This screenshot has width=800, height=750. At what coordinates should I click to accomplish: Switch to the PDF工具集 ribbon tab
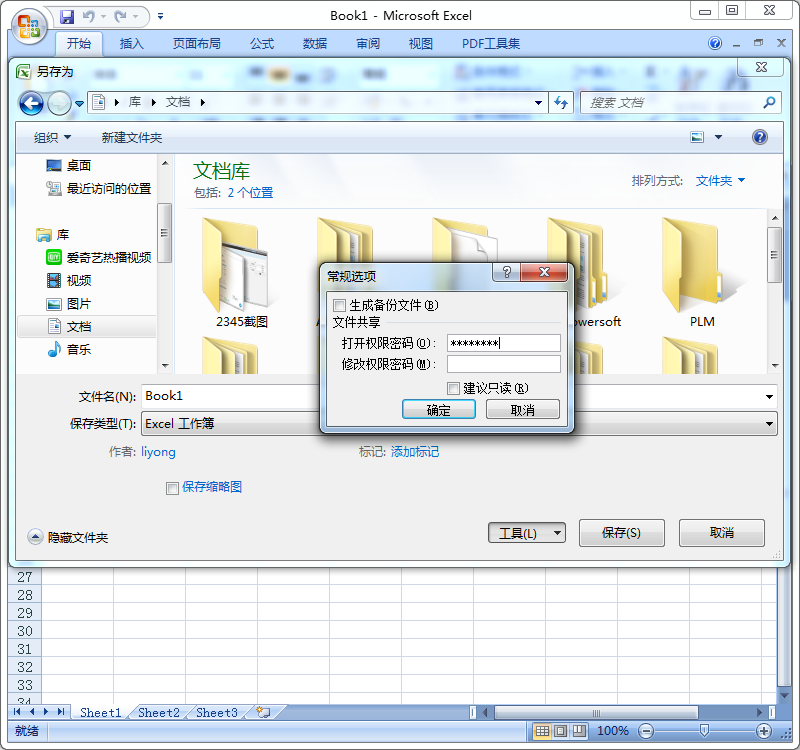491,44
